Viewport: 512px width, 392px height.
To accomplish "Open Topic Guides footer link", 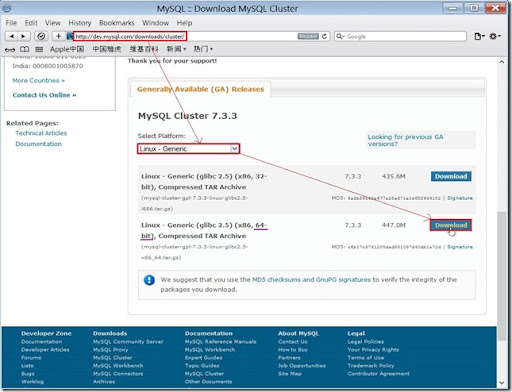I will pos(202,366).
